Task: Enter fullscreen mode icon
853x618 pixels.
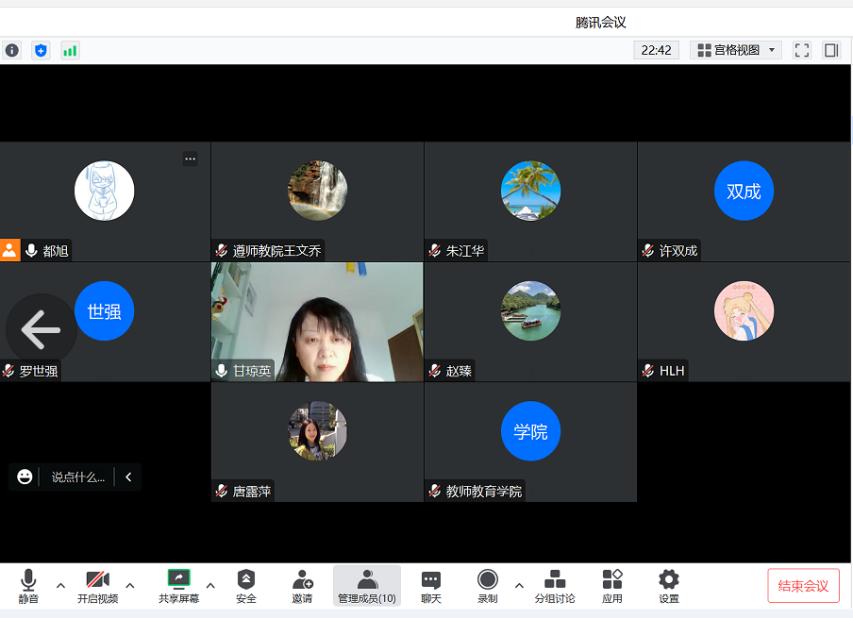Action: pos(802,50)
